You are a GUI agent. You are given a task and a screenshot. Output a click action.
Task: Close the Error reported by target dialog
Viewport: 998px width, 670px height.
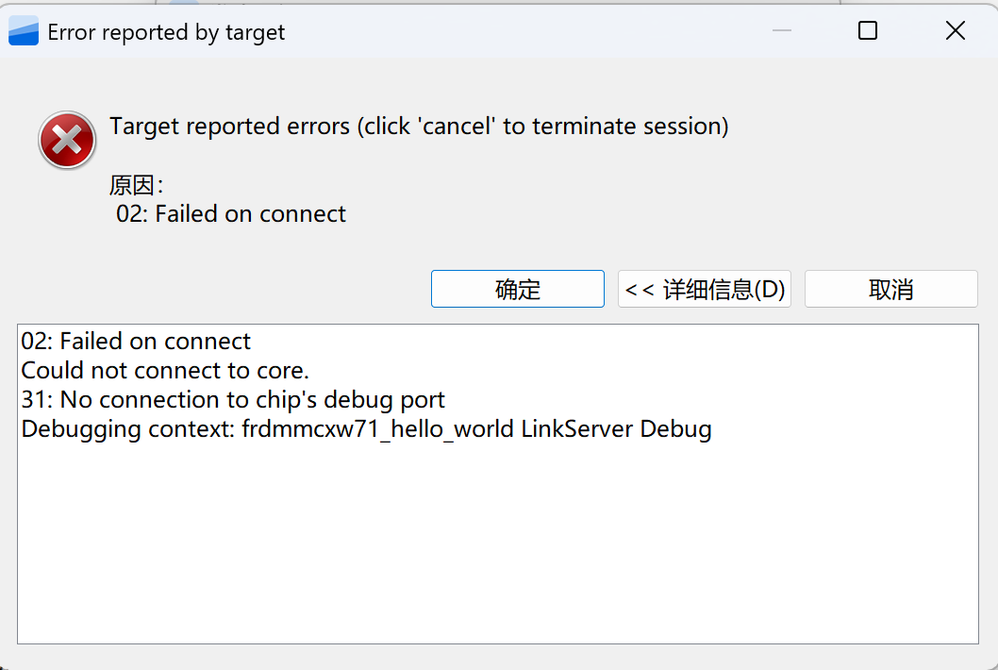955,31
